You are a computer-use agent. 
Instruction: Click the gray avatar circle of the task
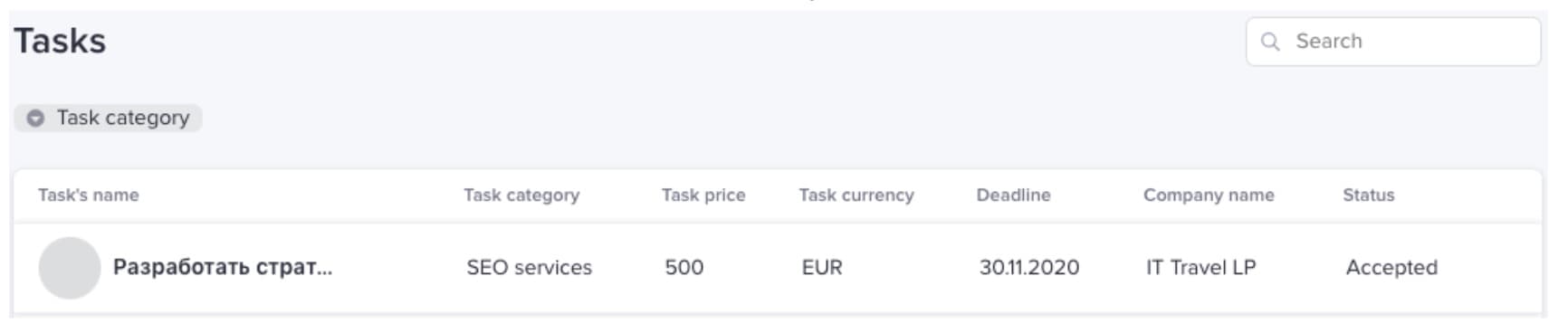[70, 268]
